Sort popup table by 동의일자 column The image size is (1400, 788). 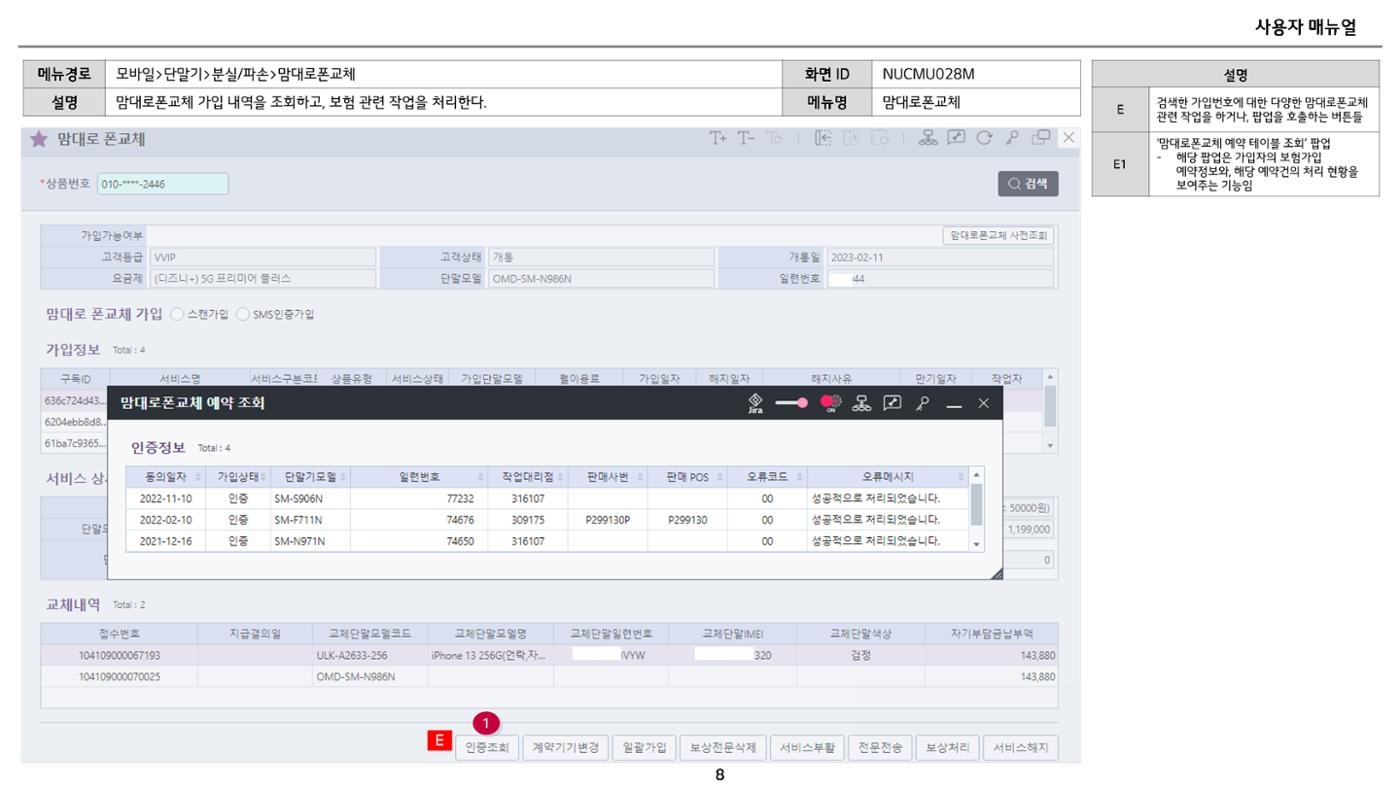pos(166,477)
